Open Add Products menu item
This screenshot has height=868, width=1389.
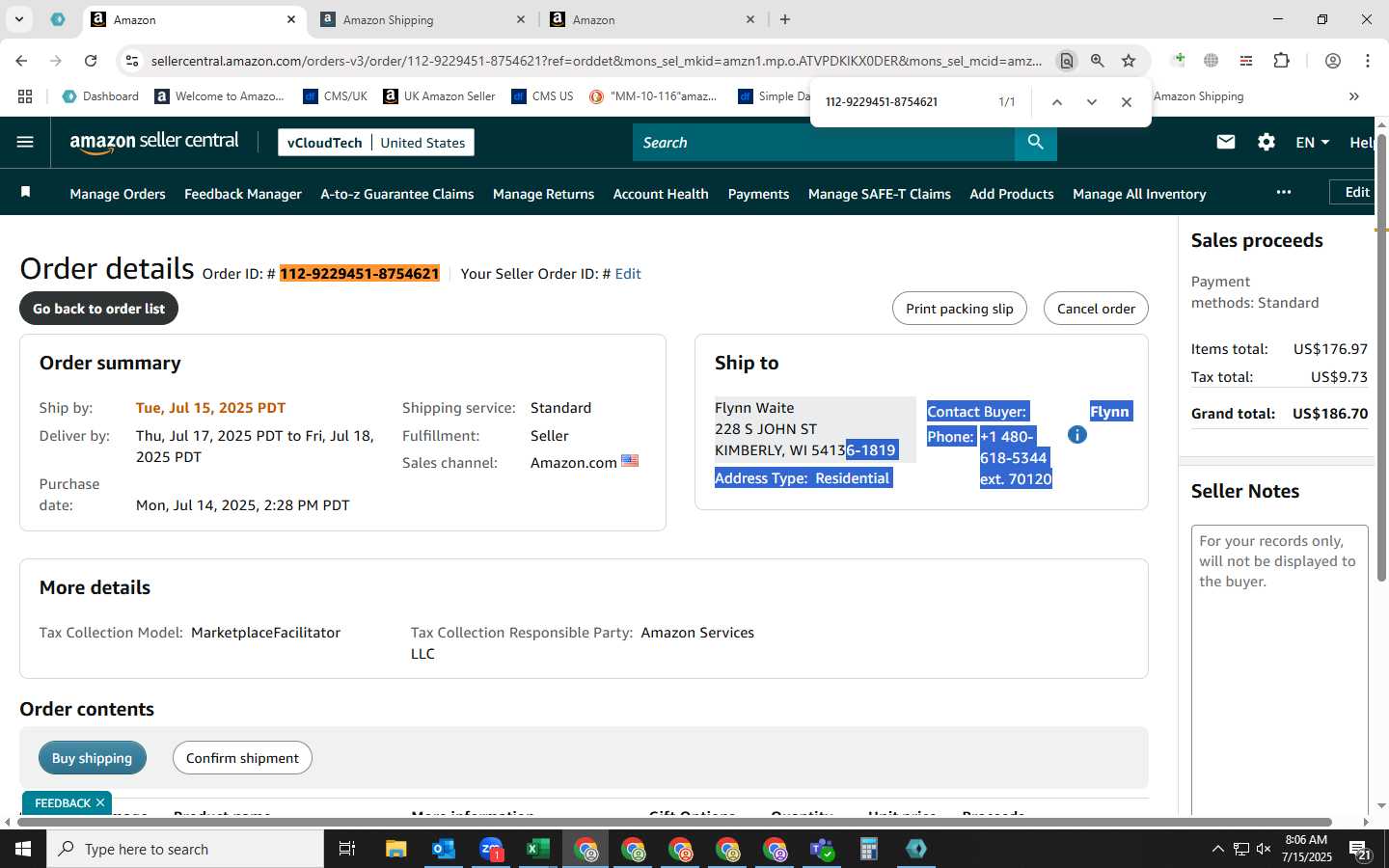(1012, 194)
